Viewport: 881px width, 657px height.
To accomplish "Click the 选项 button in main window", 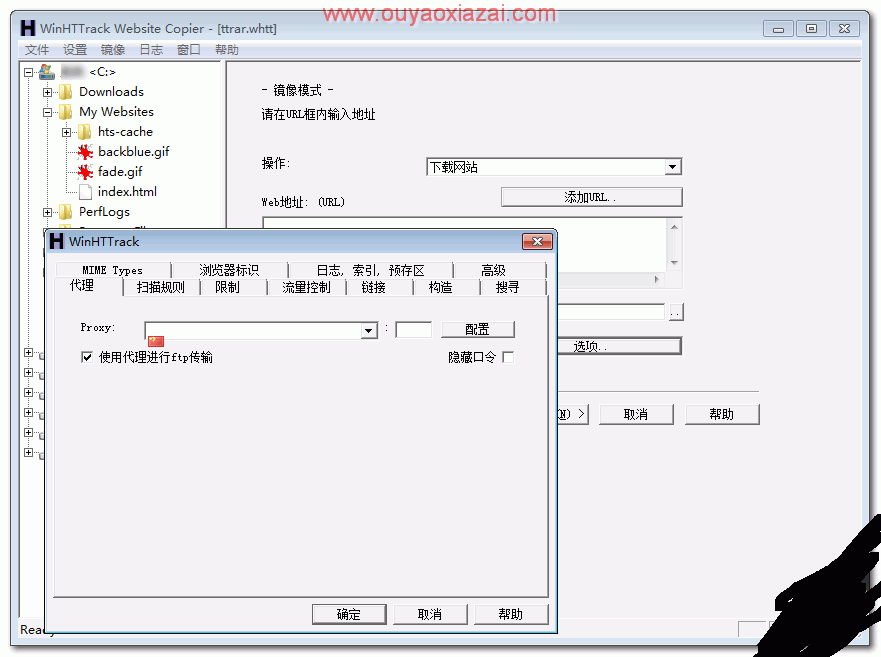I will 619,346.
